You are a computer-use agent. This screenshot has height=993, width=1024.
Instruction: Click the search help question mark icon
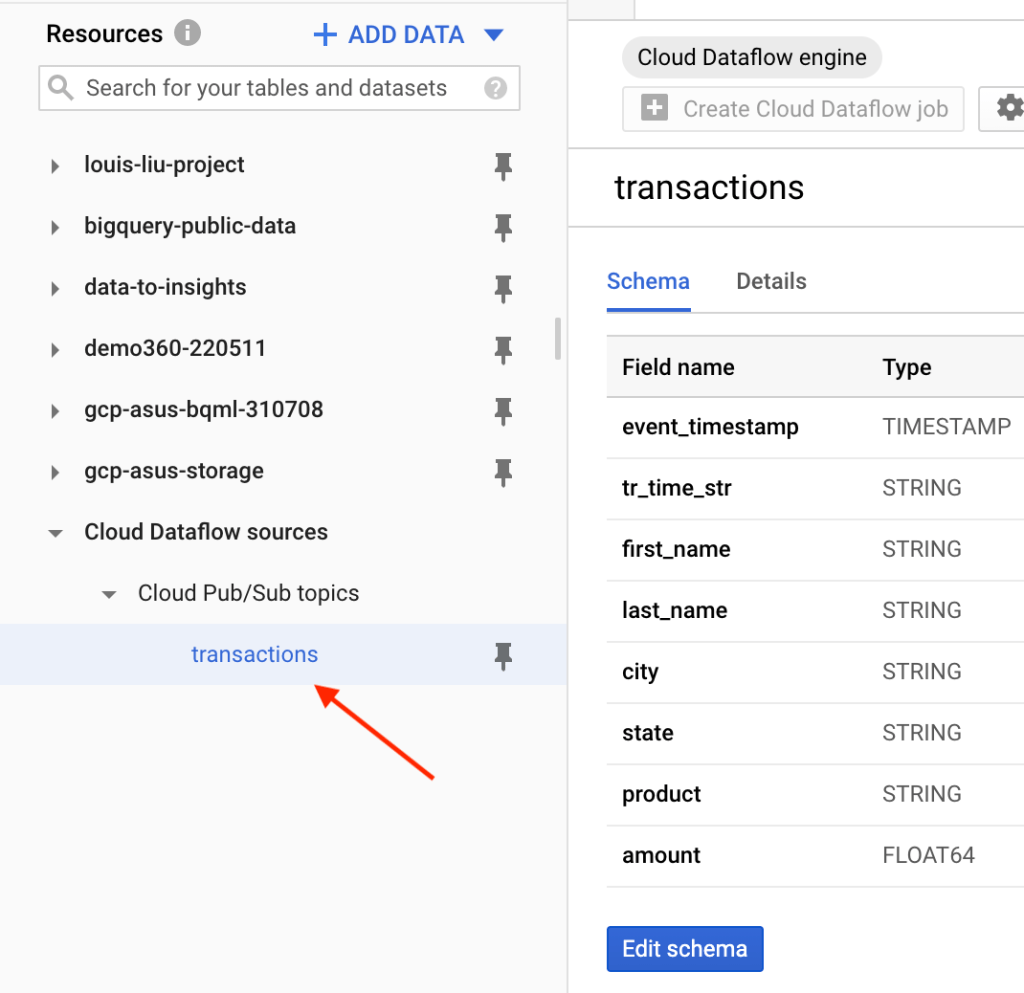coord(495,88)
